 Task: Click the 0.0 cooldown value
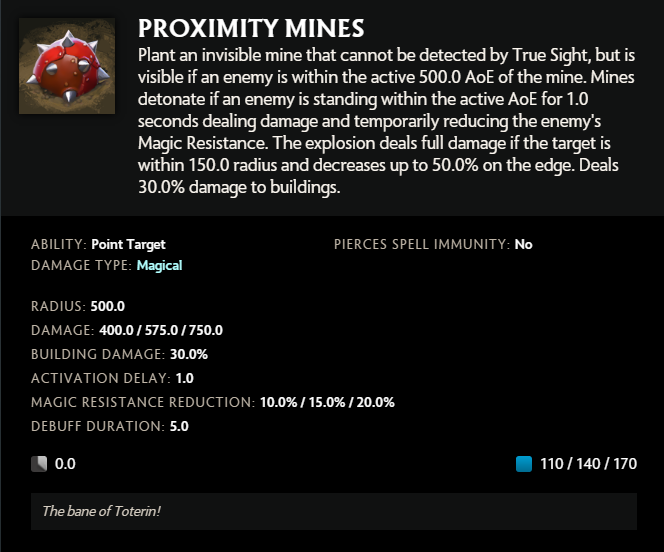pos(65,464)
